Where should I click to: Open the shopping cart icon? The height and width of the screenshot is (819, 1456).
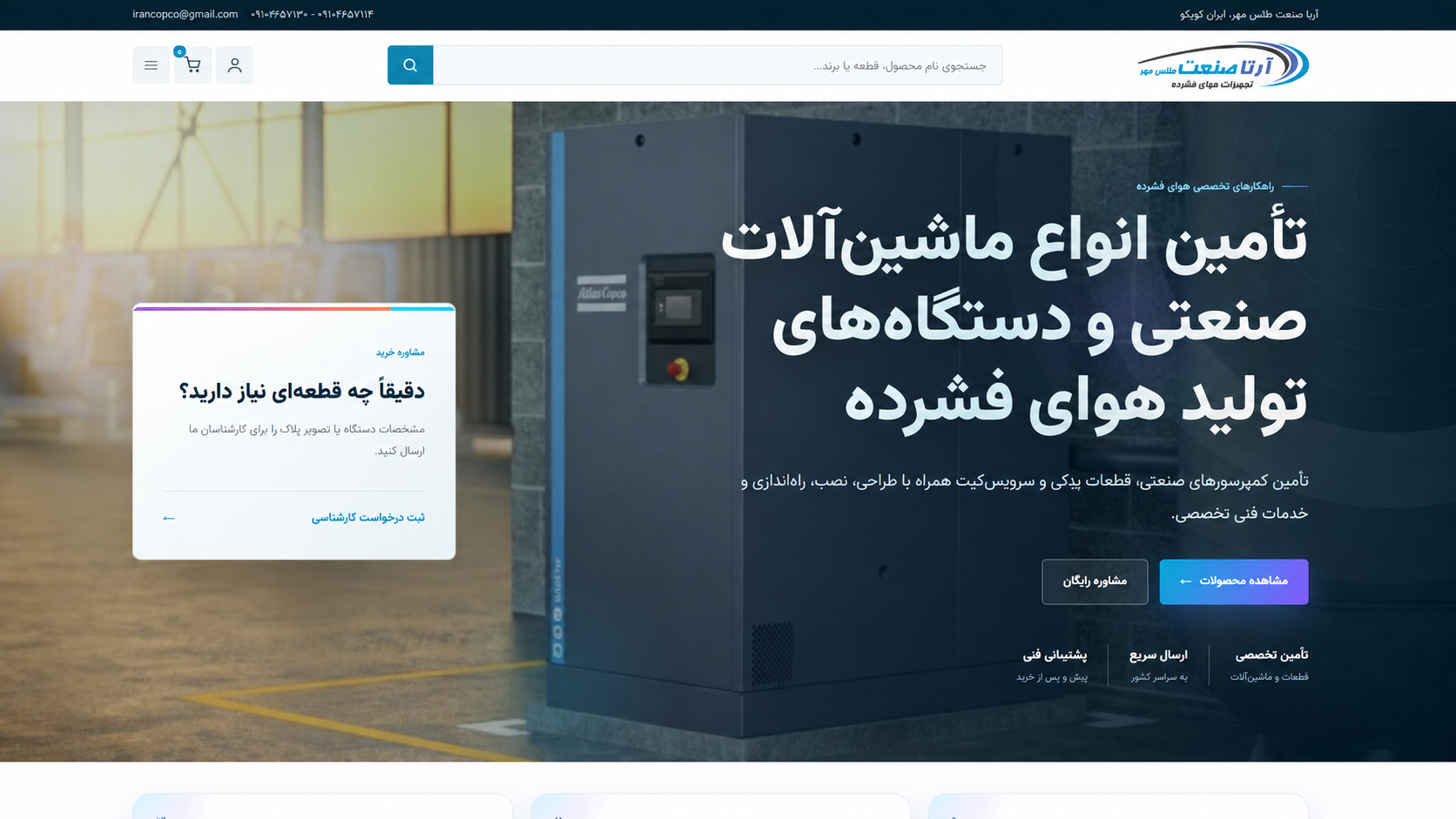[x=192, y=65]
